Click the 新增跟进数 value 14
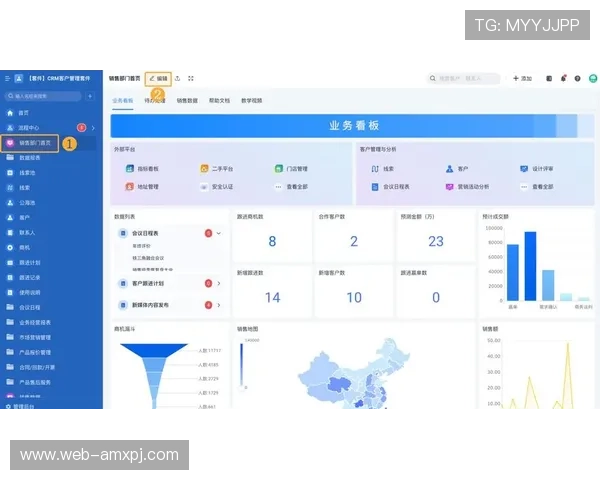 click(x=272, y=297)
